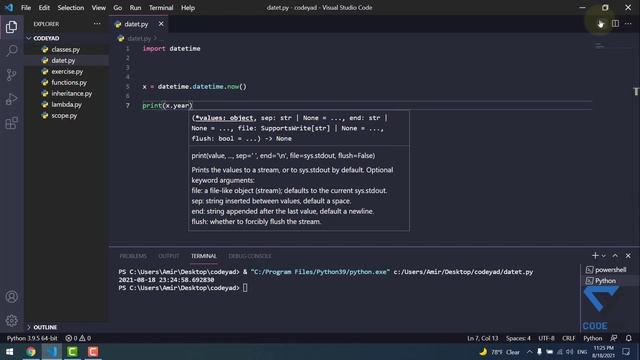Select language mode Python in status bar

click(x=593, y=338)
